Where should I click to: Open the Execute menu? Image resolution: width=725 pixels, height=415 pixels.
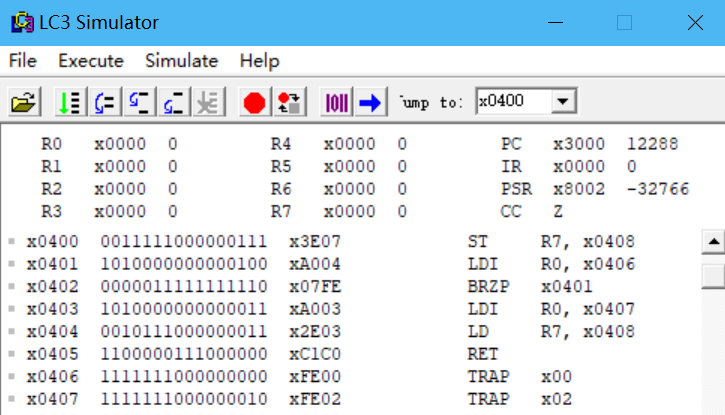91,61
